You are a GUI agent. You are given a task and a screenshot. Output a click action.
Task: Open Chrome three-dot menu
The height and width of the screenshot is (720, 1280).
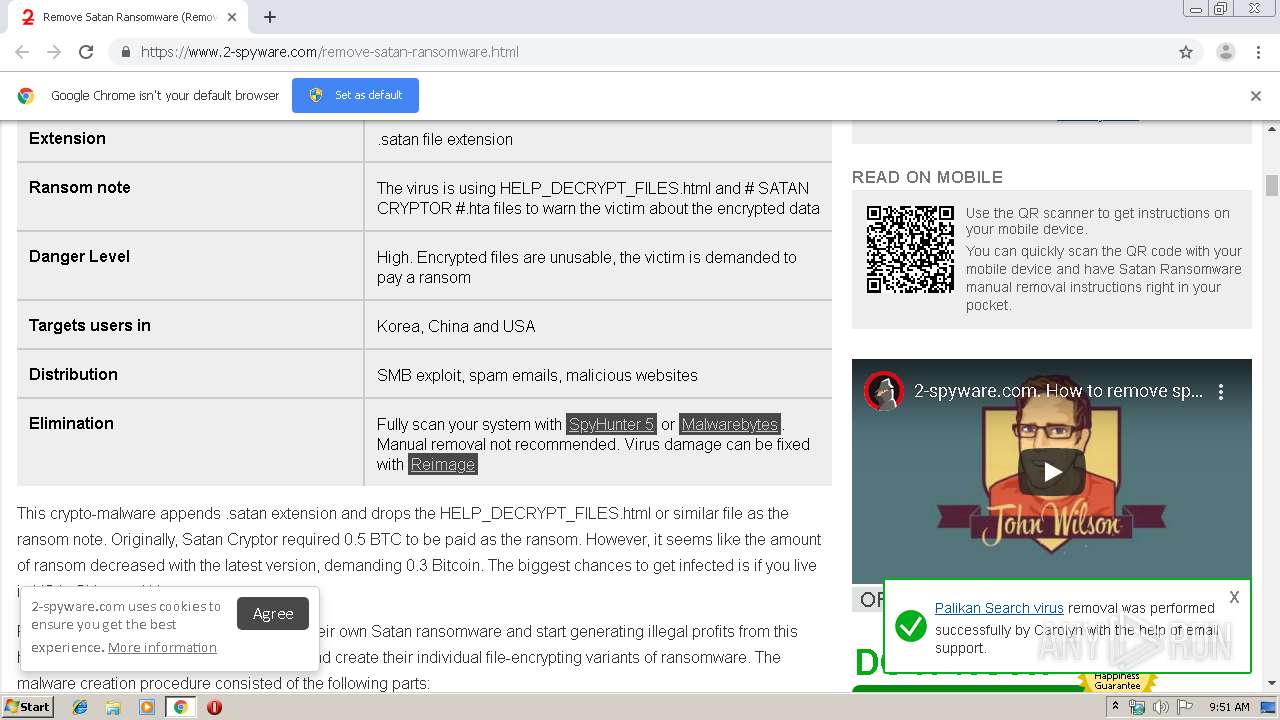click(1256, 52)
